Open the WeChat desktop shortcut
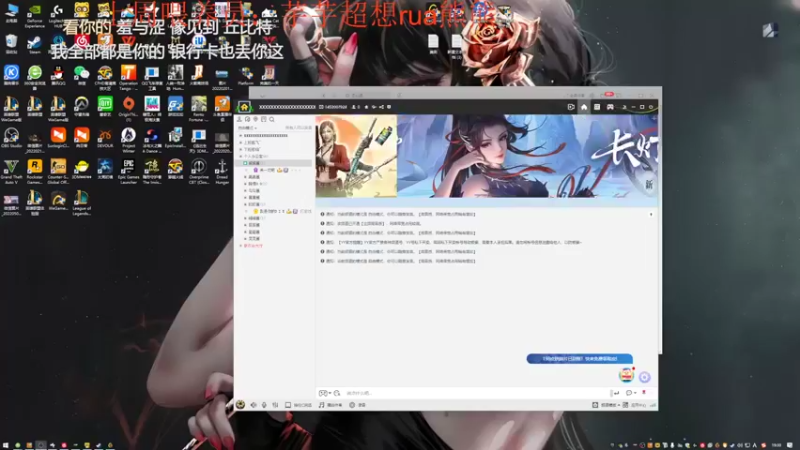 point(82,76)
